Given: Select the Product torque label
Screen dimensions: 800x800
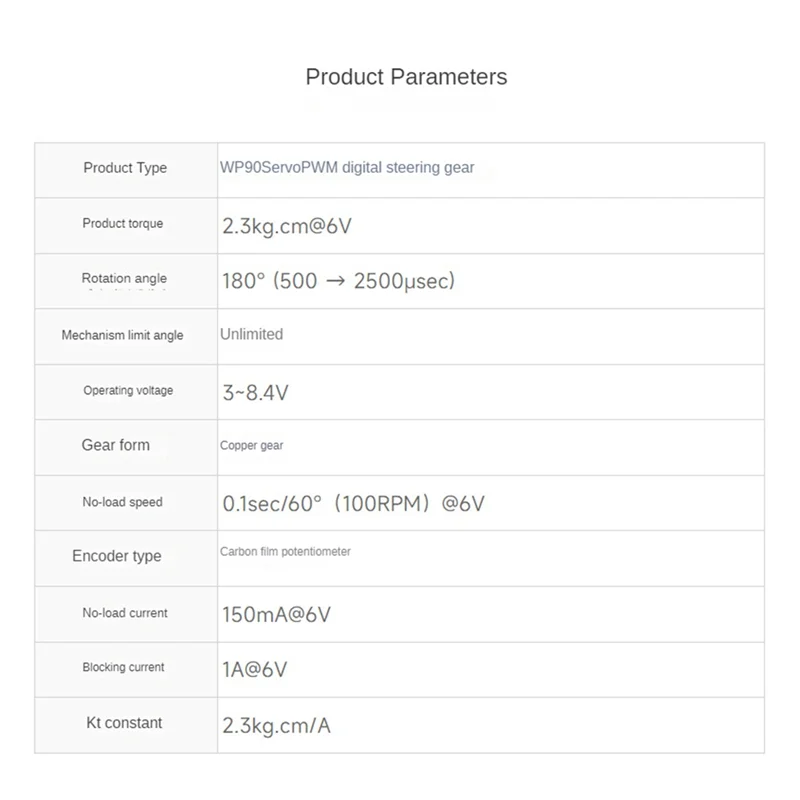Looking at the screenshot, I should (122, 224).
